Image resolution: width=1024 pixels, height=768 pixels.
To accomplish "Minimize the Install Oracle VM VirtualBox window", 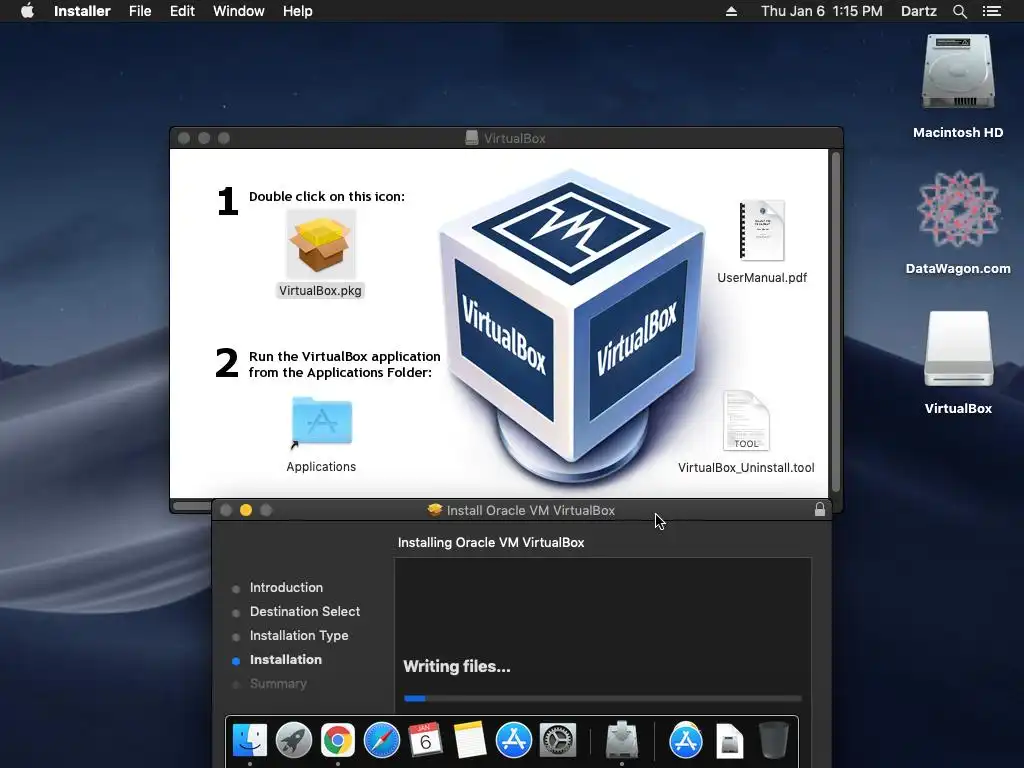I will (x=246, y=510).
